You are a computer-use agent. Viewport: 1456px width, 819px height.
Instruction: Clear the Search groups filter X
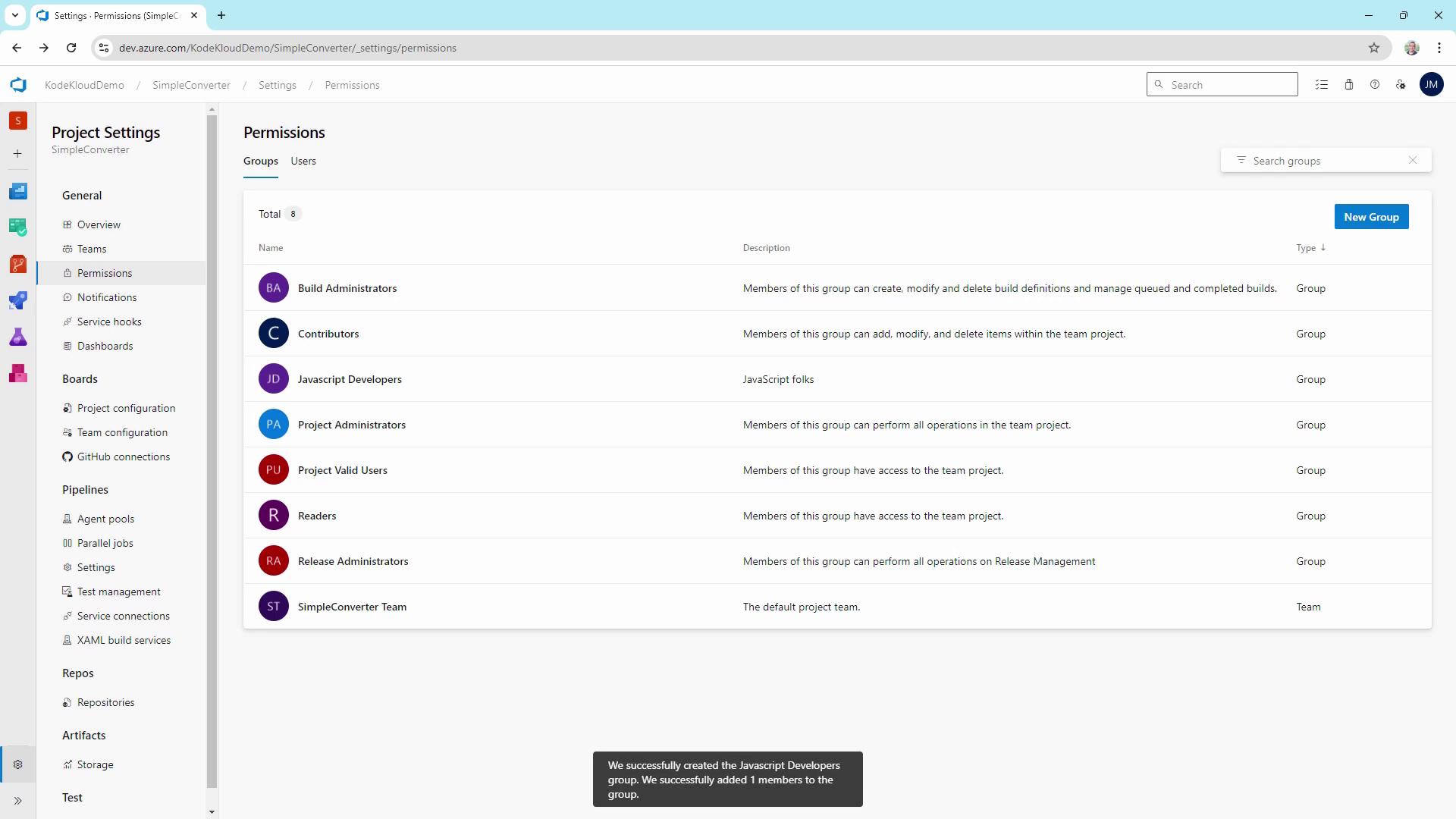tap(1413, 160)
